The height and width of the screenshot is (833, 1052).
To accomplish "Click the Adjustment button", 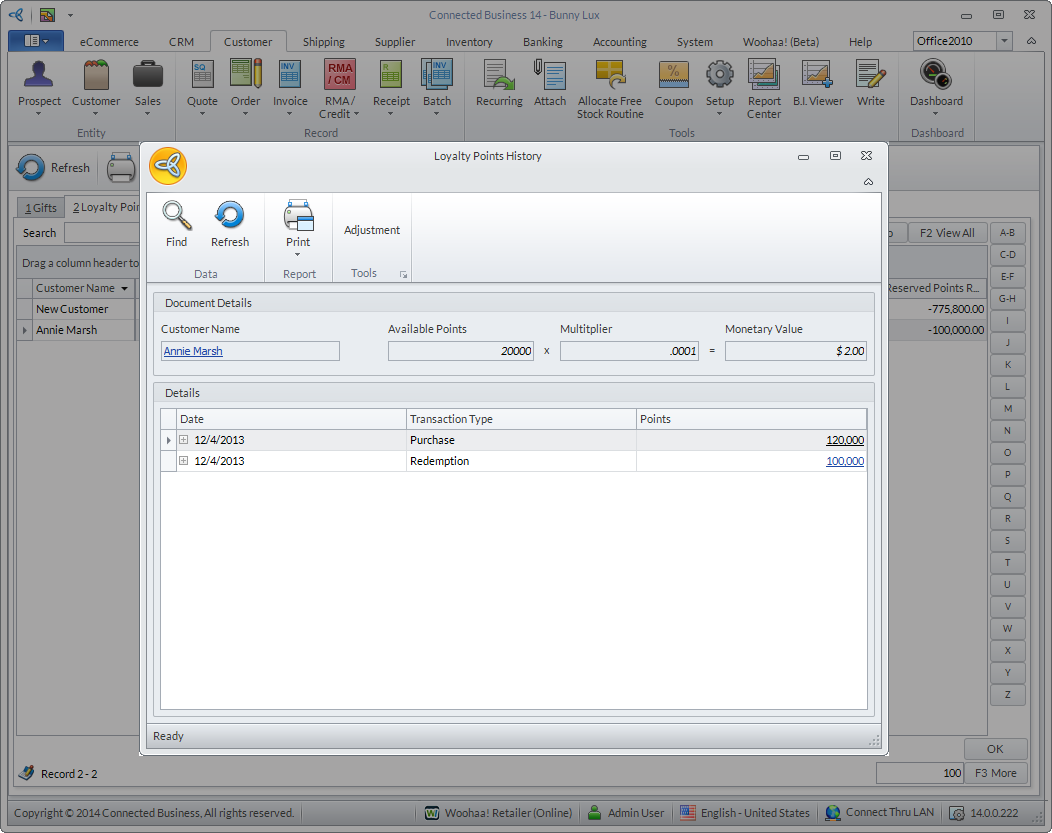I will (x=372, y=230).
